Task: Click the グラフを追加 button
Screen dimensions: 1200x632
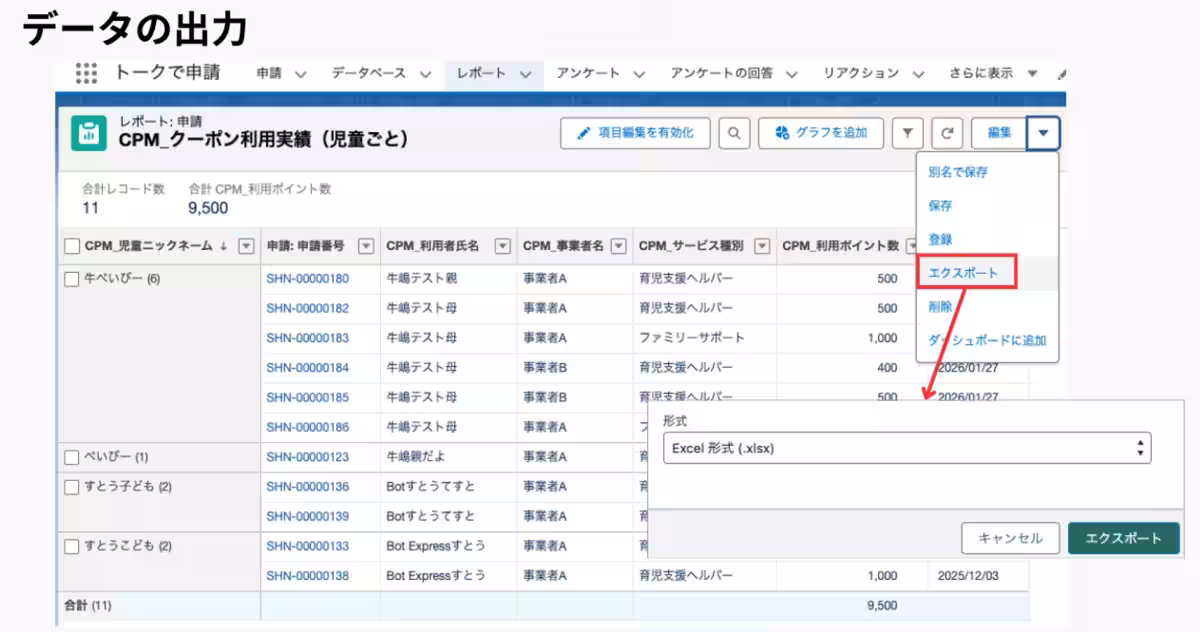Action: [x=820, y=133]
